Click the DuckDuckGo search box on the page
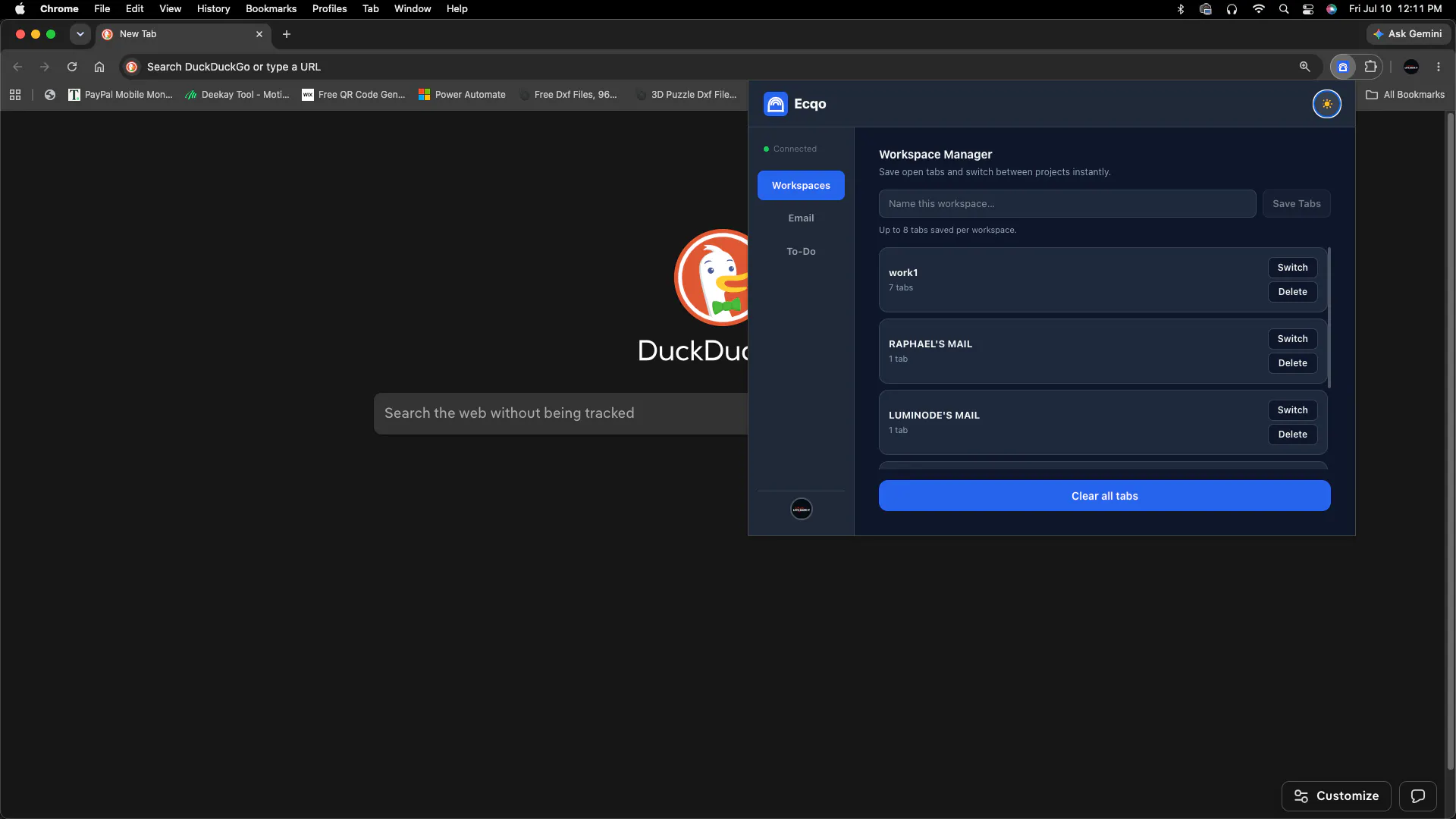Screen dimensions: 1456x819 pos(560,413)
